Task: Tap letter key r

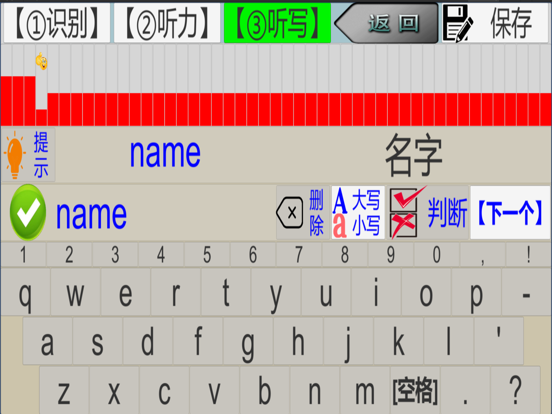Action: (x=176, y=292)
